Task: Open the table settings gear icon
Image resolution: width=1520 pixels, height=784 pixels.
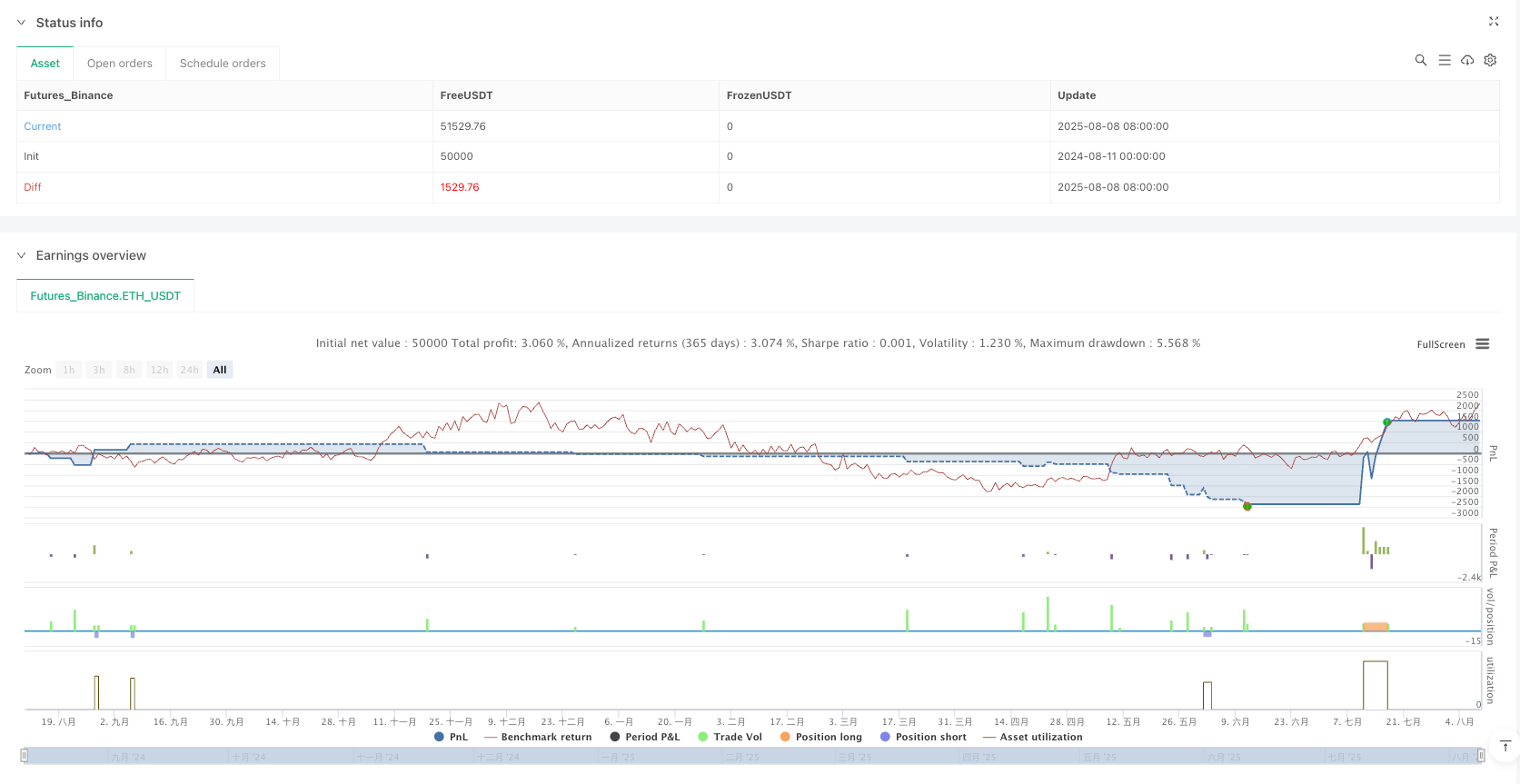Action: [1490, 60]
